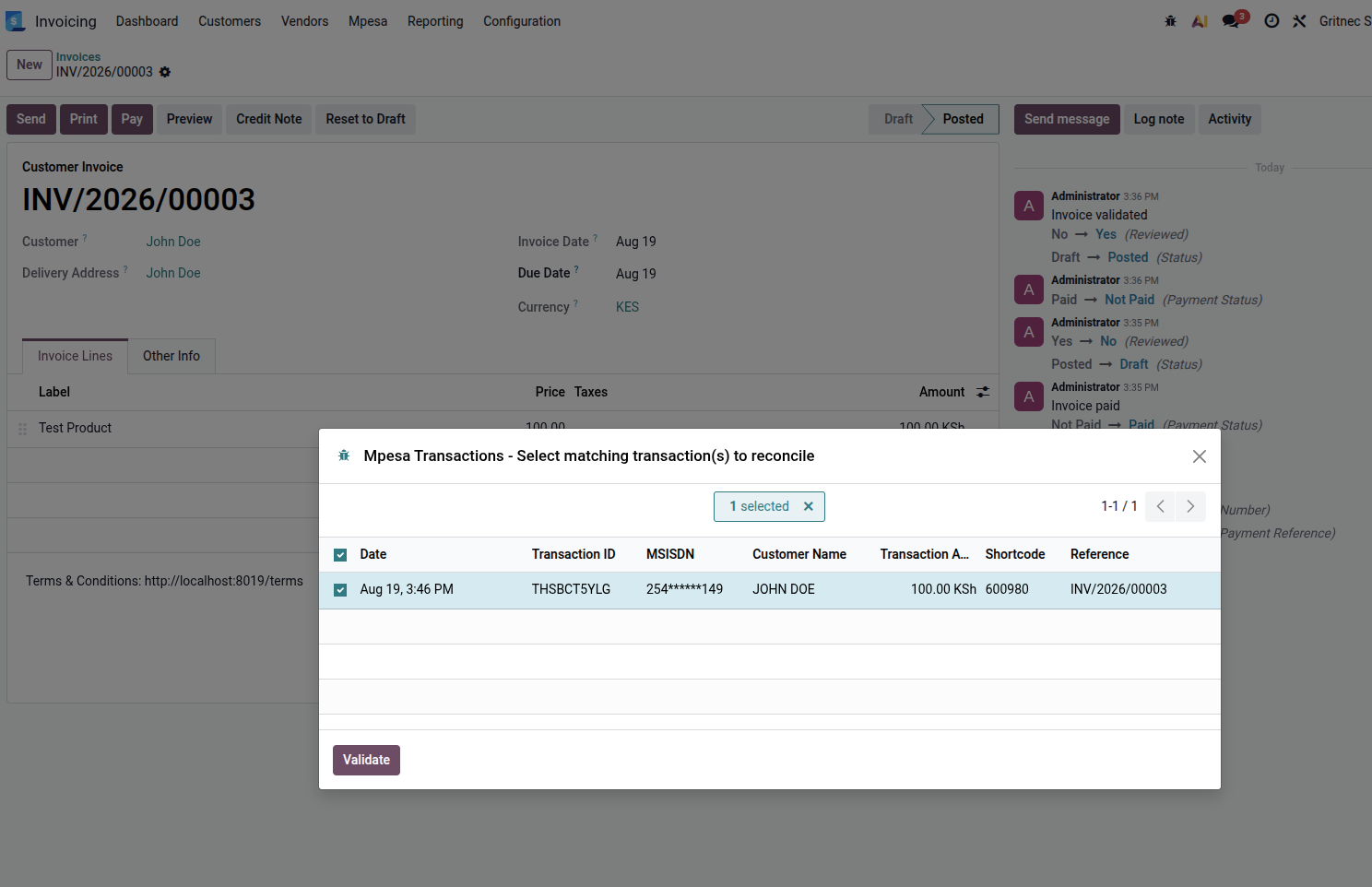The height and width of the screenshot is (887, 1372).
Task: Open the conversations messages icon
Action: point(1233,20)
